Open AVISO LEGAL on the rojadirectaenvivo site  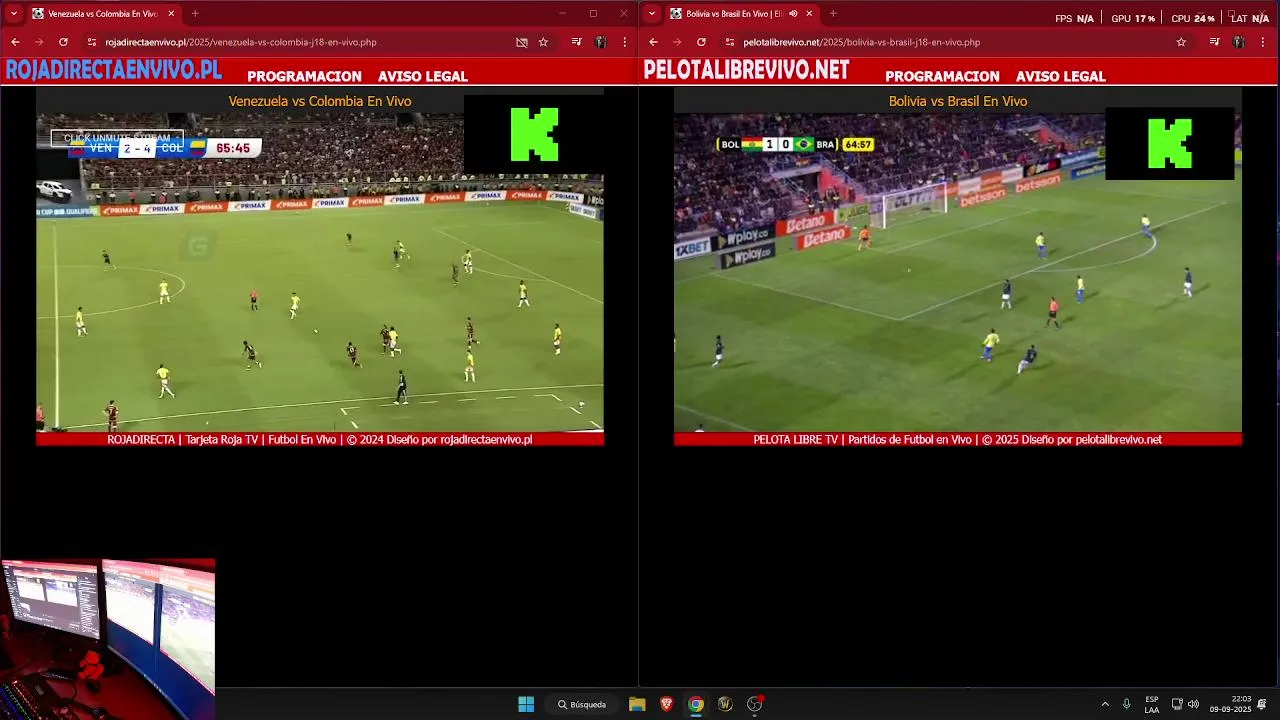(x=423, y=76)
